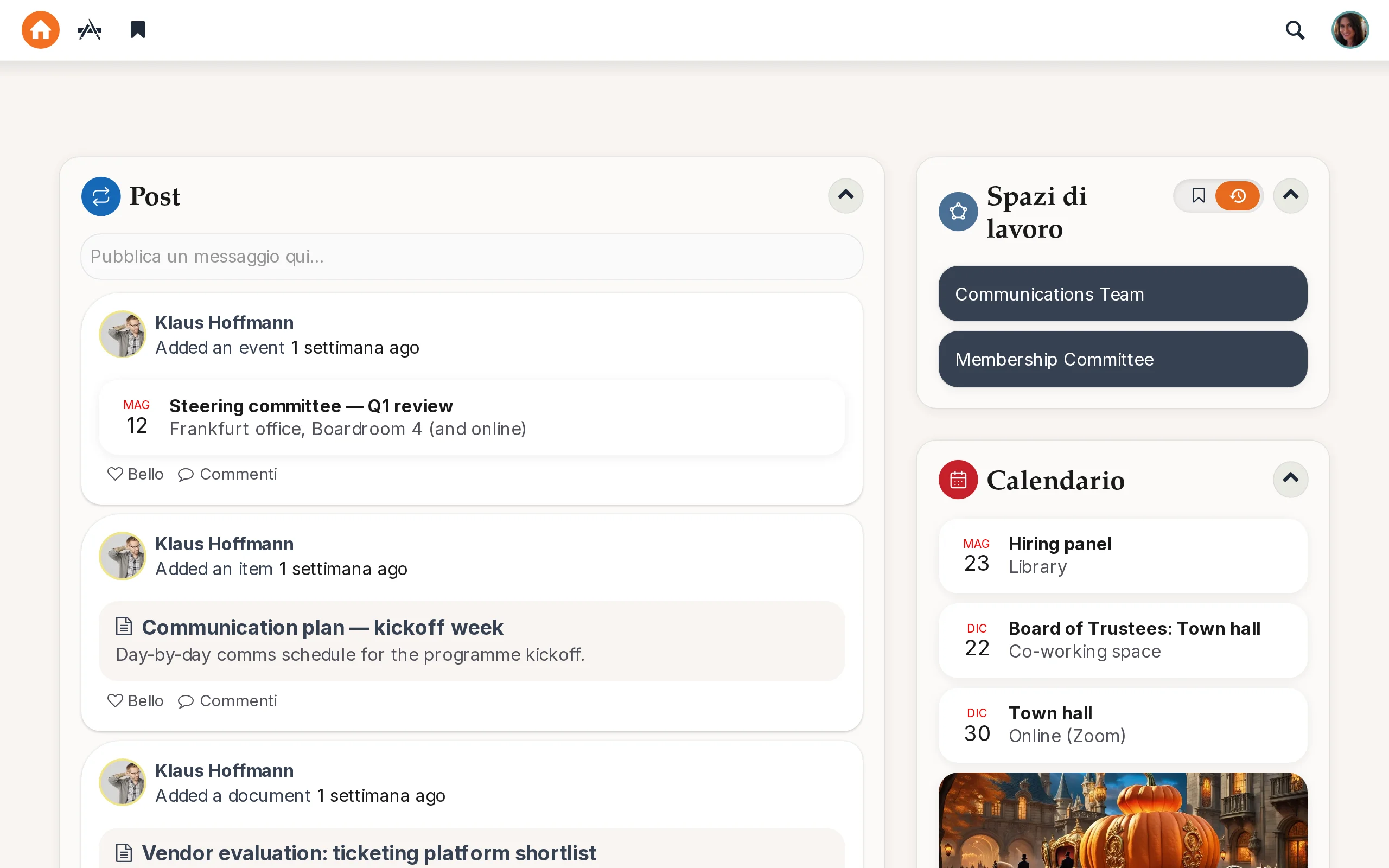This screenshot has width=1389, height=868.
Task: Click 'Library' location under Hiring panel
Action: 1038,566
